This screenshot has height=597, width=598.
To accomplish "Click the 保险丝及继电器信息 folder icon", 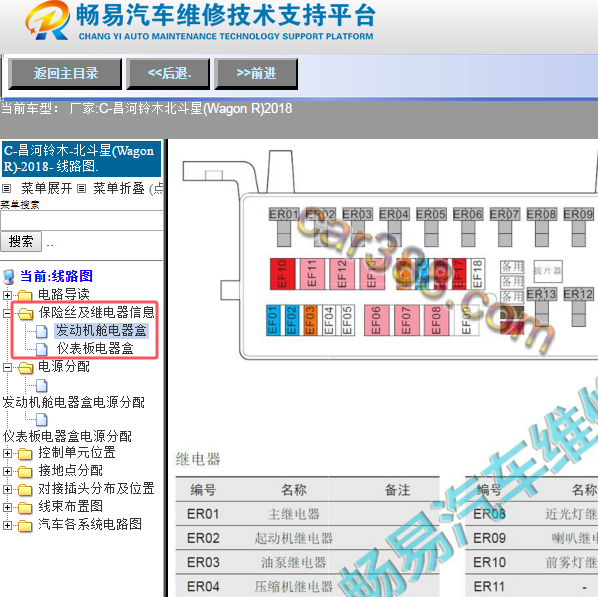I will (26, 314).
